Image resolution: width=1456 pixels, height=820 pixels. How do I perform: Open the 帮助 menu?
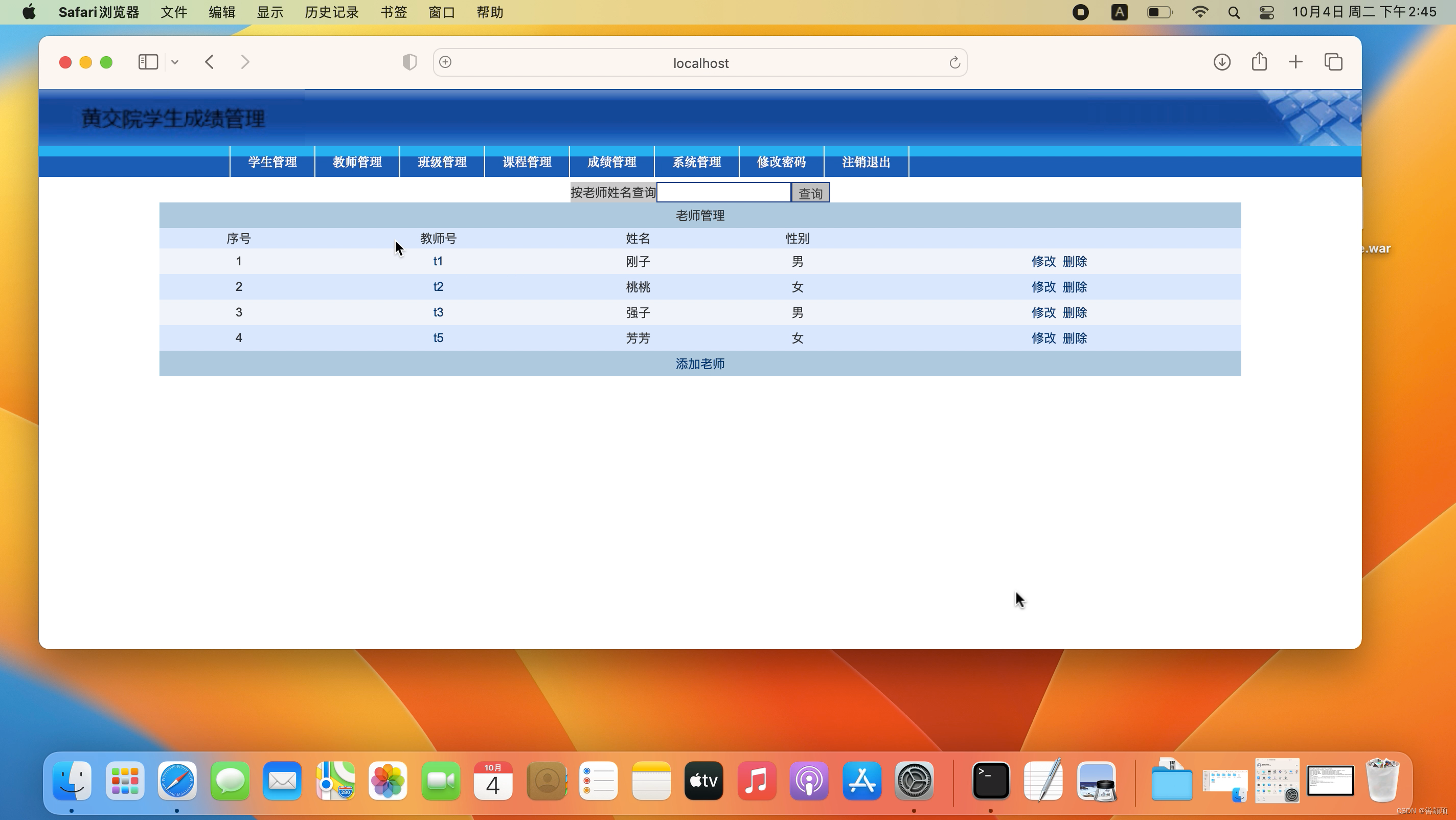coord(489,12)
